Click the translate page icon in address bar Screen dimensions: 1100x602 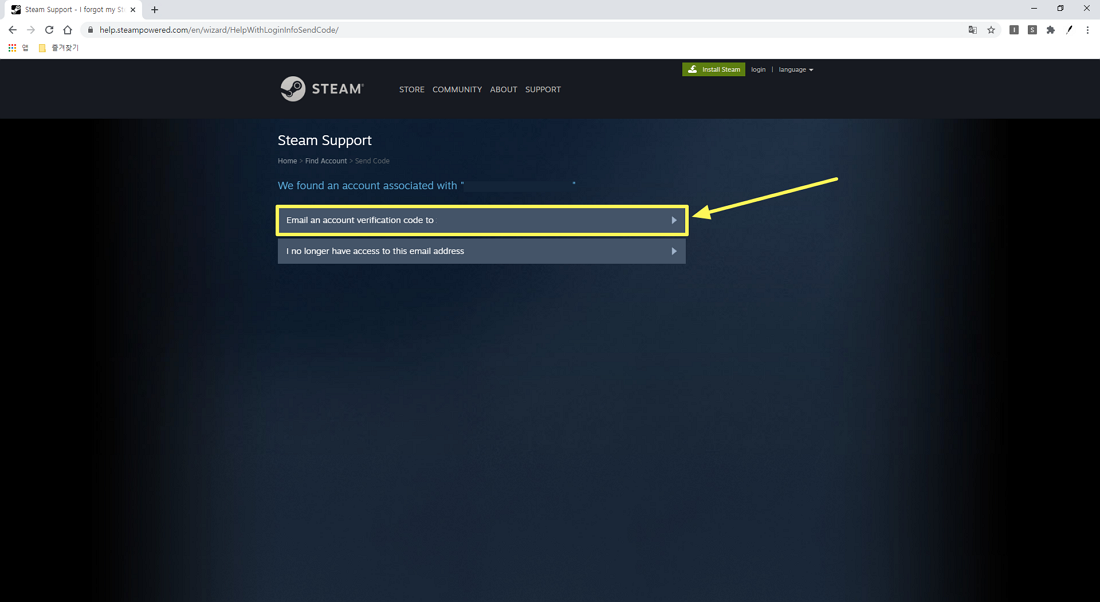point(972,29)
